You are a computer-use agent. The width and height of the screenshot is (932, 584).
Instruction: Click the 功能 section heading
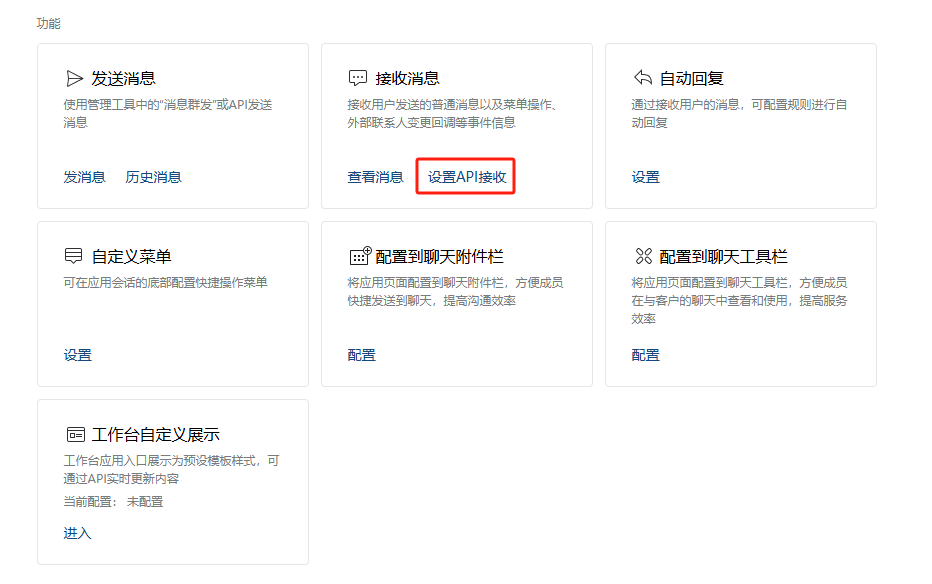(x=48, y=22)
